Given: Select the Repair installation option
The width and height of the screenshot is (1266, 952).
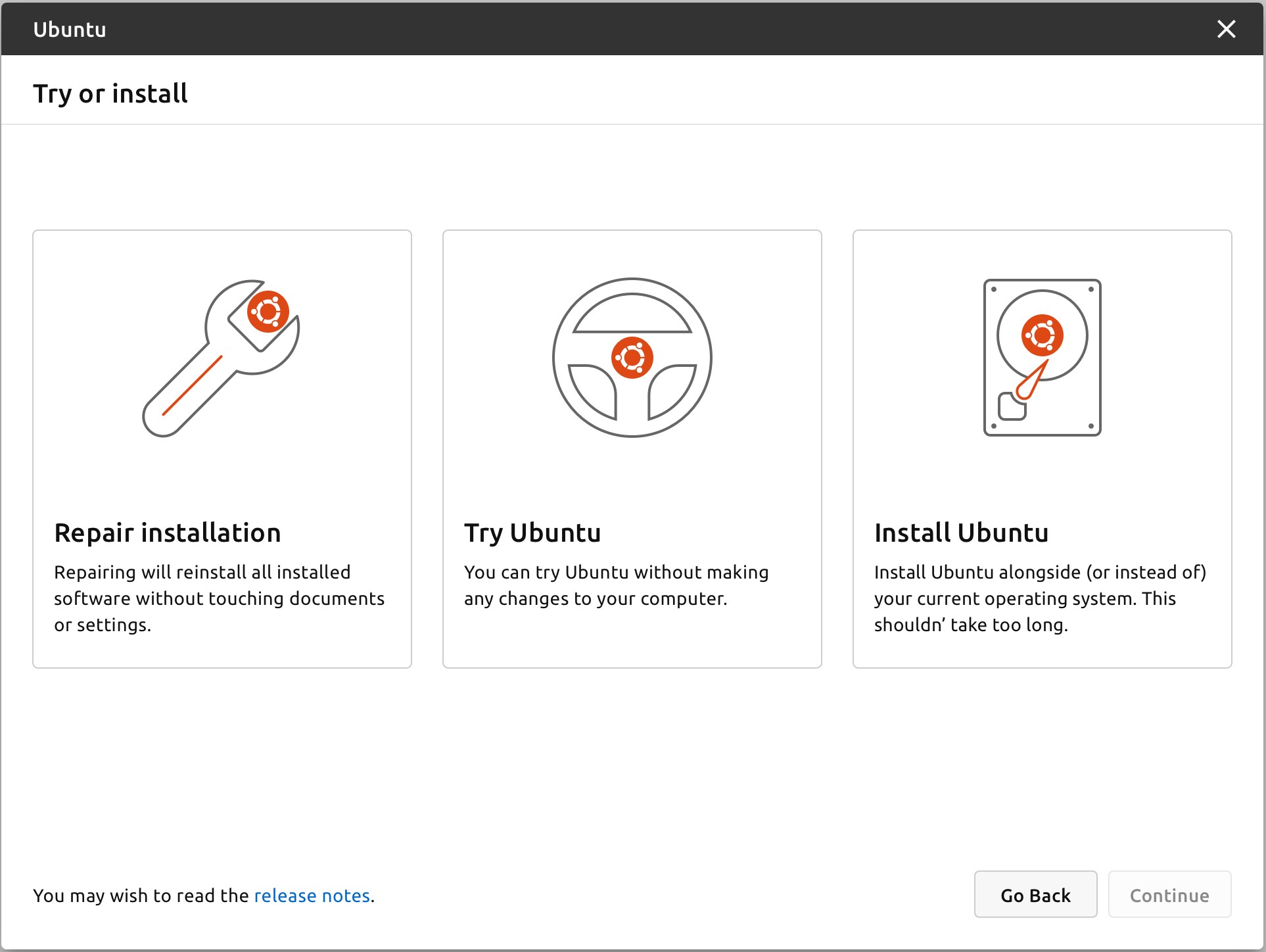Looking at the screenshot, I should (222, 449).
